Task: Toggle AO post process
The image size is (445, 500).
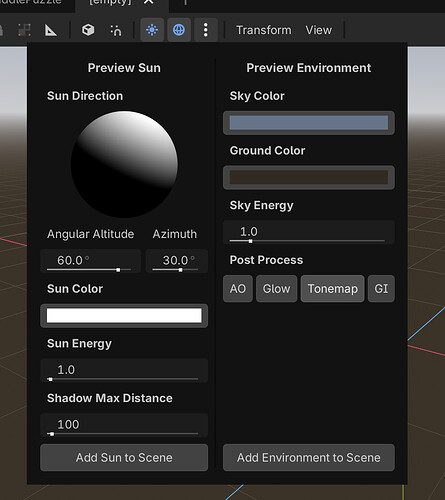Action: [238, 289]
